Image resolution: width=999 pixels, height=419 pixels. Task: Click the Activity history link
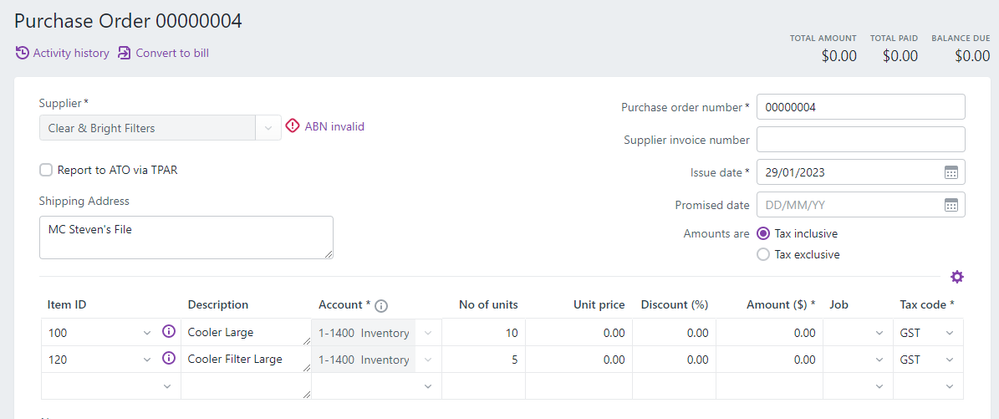click(x=71, y=53)
